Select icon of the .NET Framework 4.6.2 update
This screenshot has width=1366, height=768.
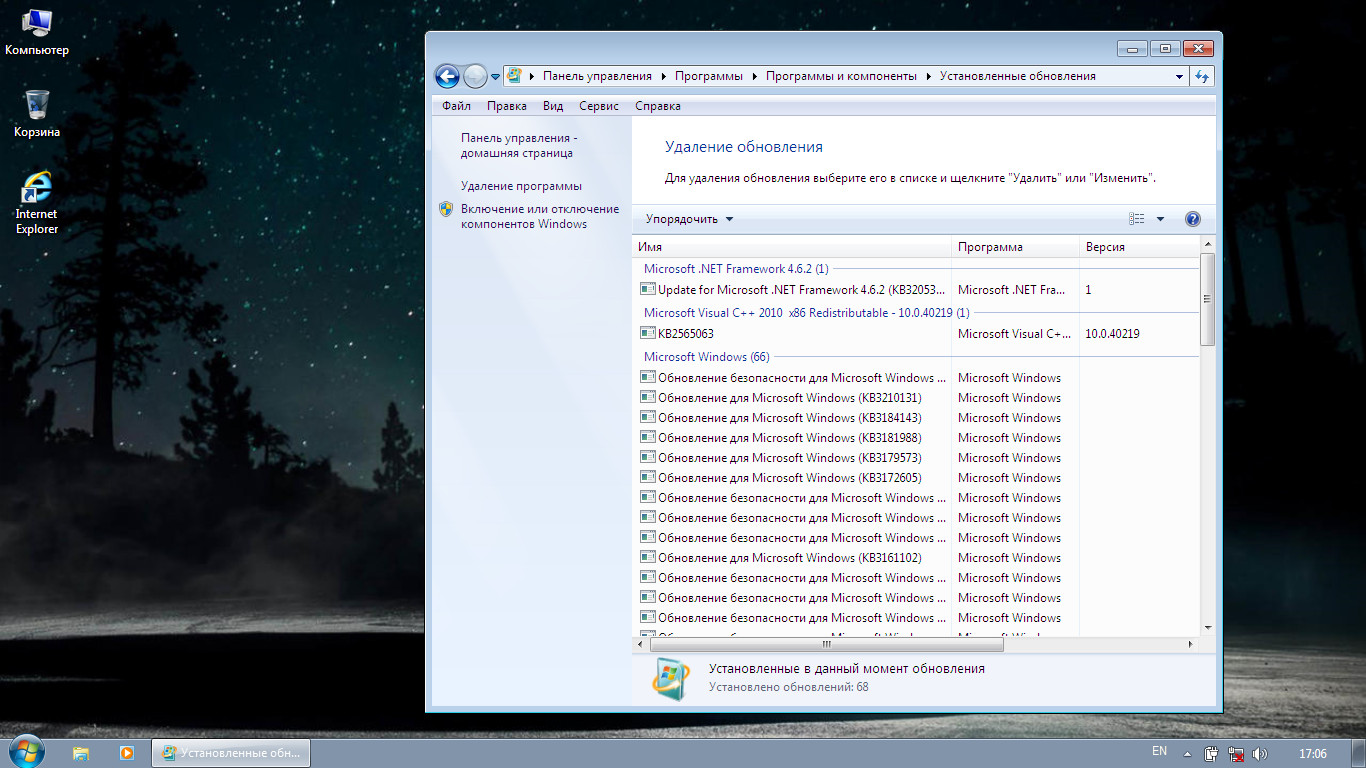(x=648, y=289)
